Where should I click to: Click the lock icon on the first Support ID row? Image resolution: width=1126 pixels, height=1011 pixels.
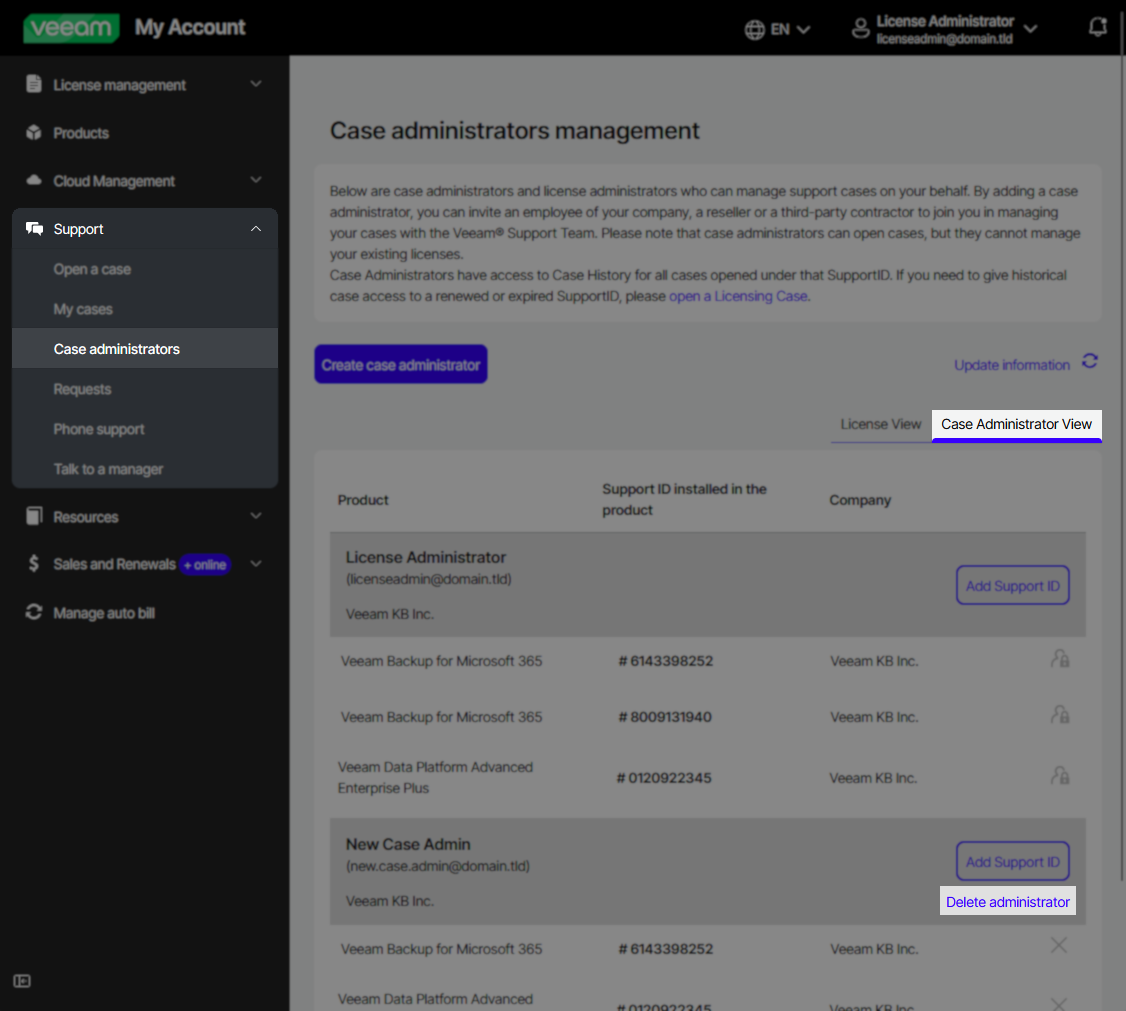click(1060, 658)
